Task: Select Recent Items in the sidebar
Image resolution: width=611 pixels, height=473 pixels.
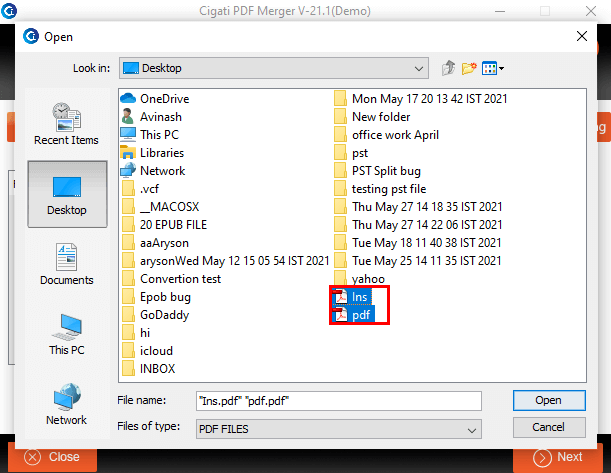Action: coord(67,124)
